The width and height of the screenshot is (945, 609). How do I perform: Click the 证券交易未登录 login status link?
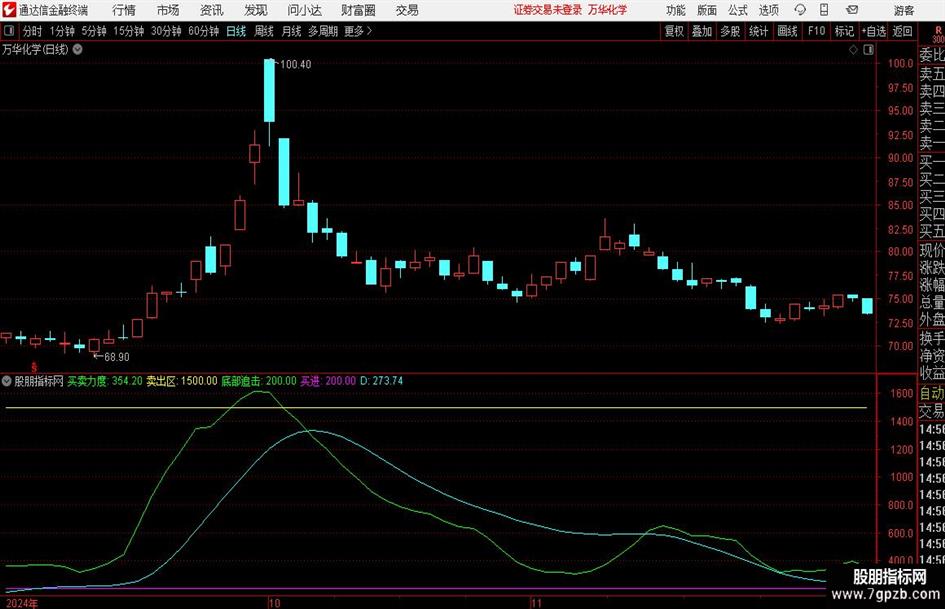tap(548, 10)
